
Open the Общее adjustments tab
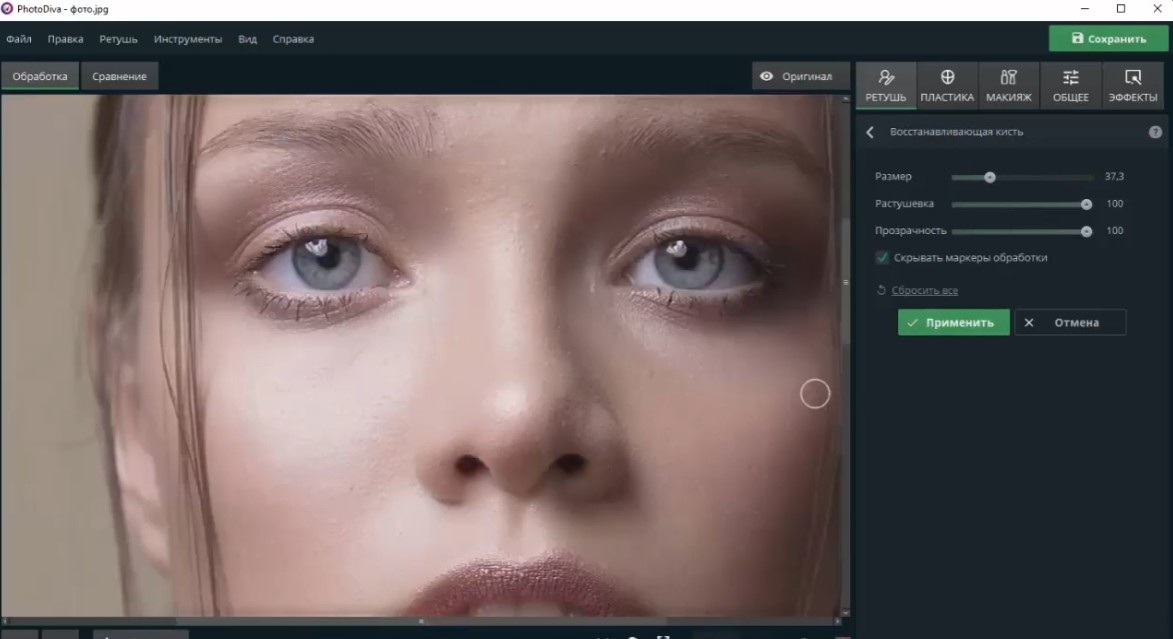point(1071,85)
